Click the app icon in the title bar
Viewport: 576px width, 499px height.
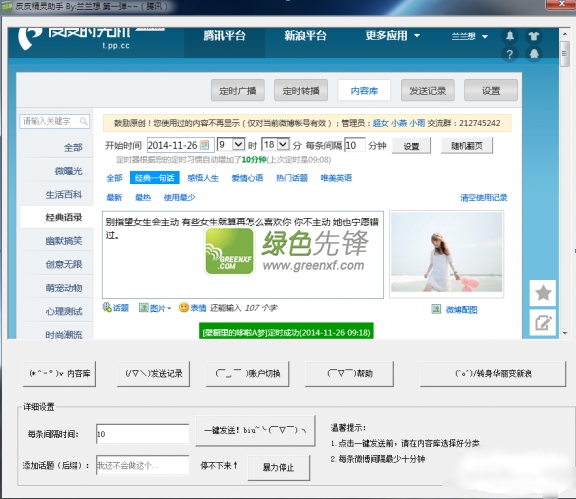[x=7, y=7]
